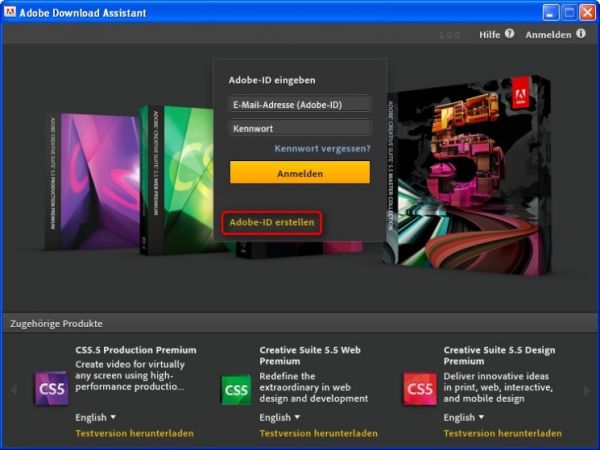Click Adobe-ID erstellen link
Screen dimensions: 600x450
pos(272,222)
